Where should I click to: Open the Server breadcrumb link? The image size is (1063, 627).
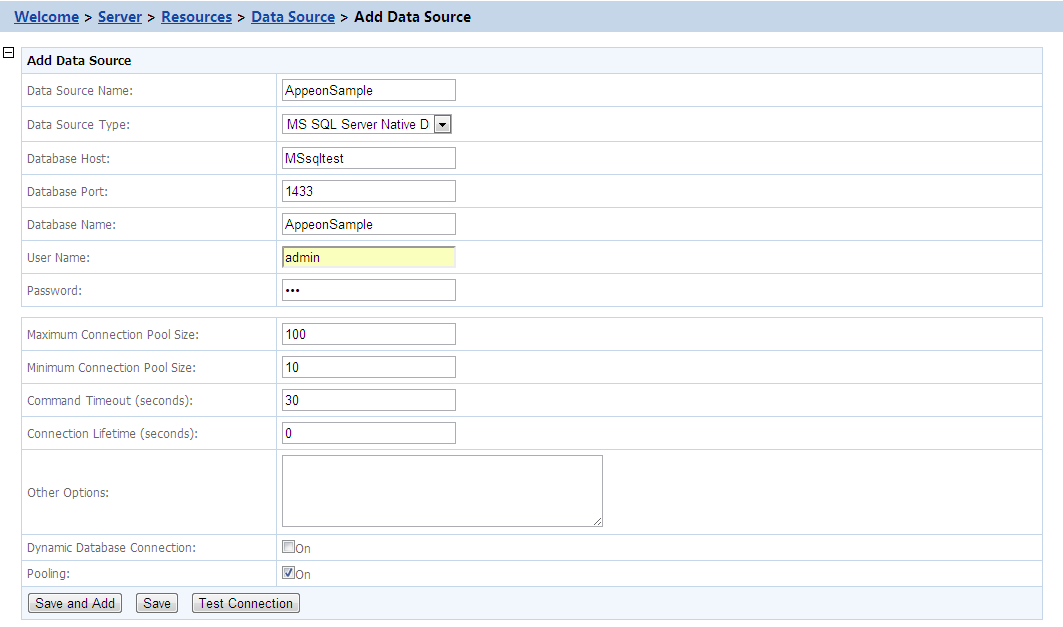120,17
